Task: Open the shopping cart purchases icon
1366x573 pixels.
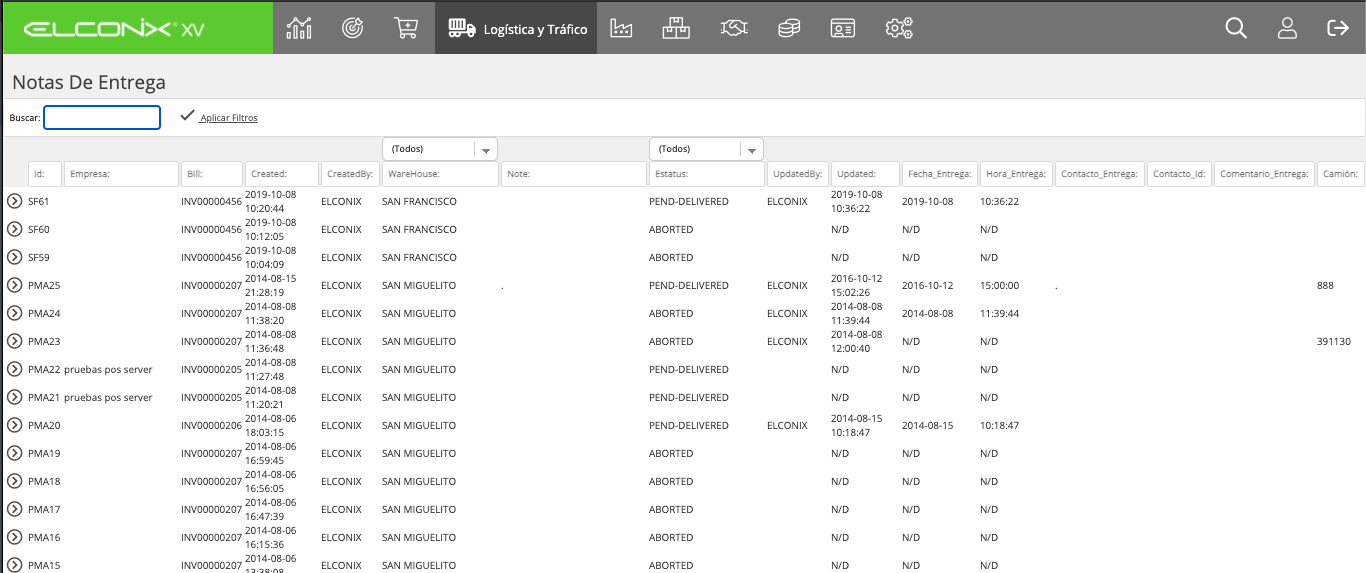Action: coord(406,28)
